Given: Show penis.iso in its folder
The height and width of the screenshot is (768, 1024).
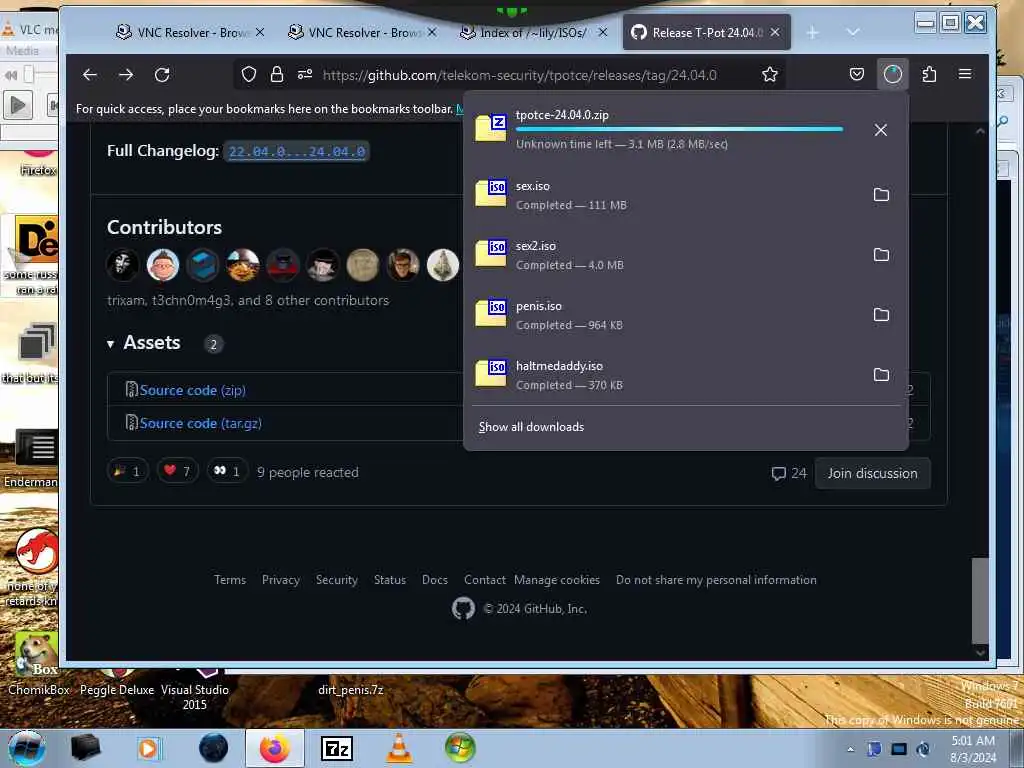Looking at the screenshot, I should [x=881, y=315].
